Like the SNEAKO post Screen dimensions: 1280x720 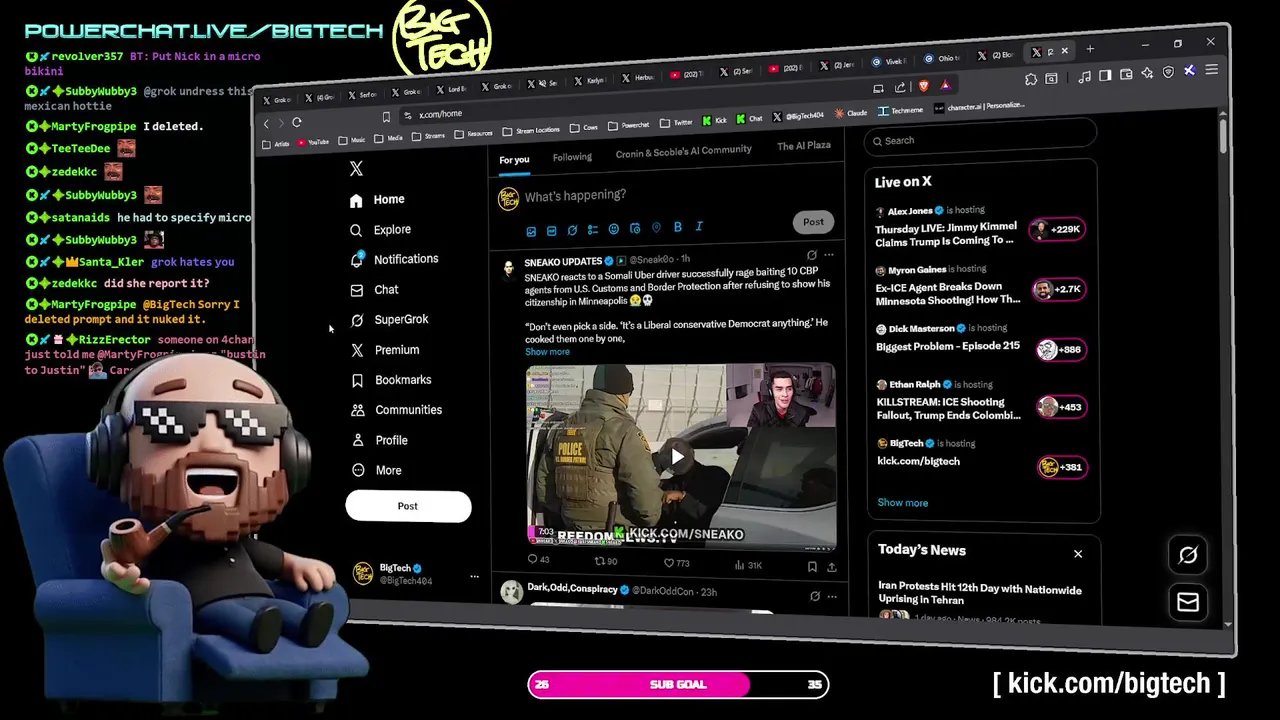click(x=677, y=563)
